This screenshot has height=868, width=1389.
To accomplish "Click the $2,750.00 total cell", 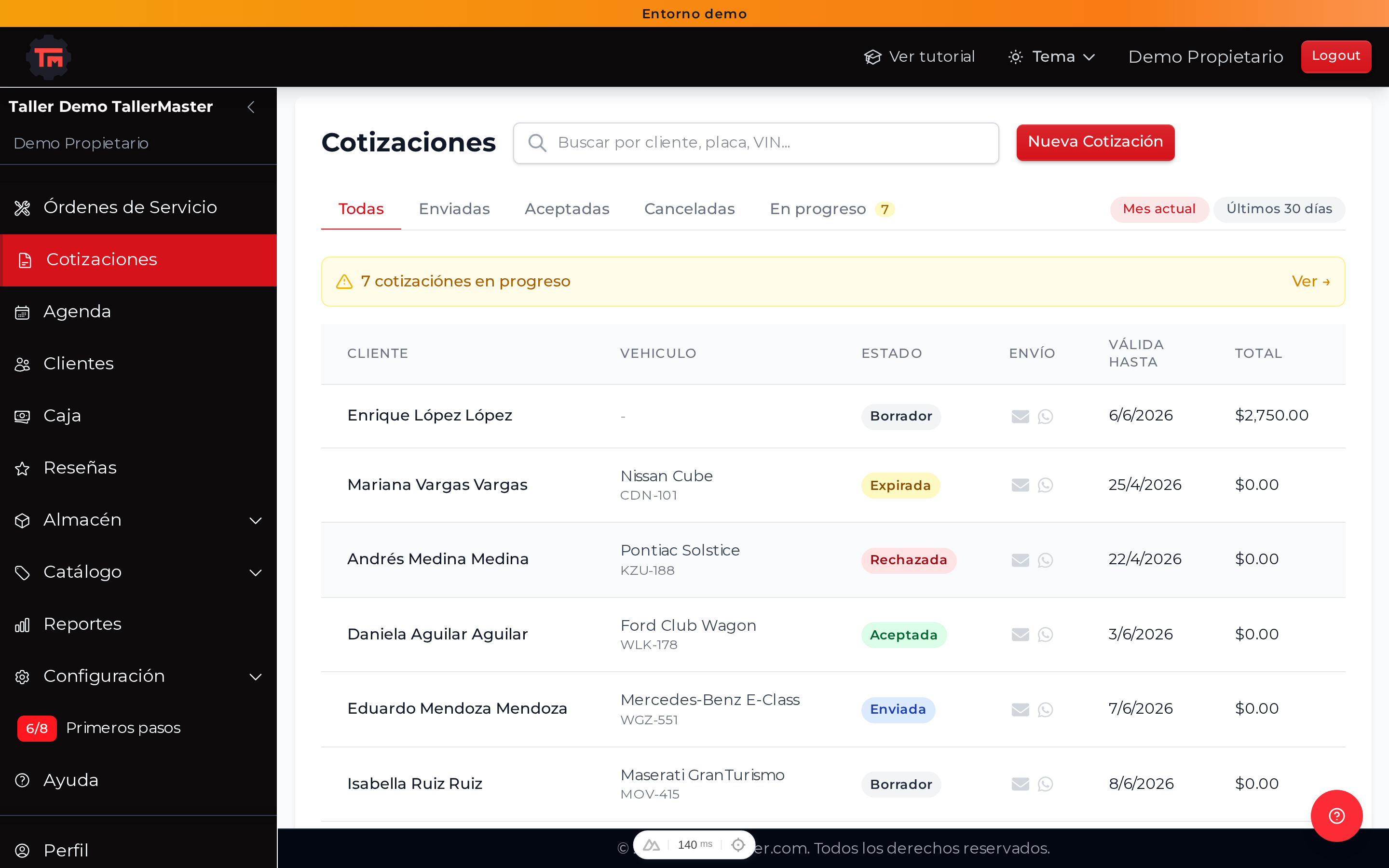I will (1271, 416).
